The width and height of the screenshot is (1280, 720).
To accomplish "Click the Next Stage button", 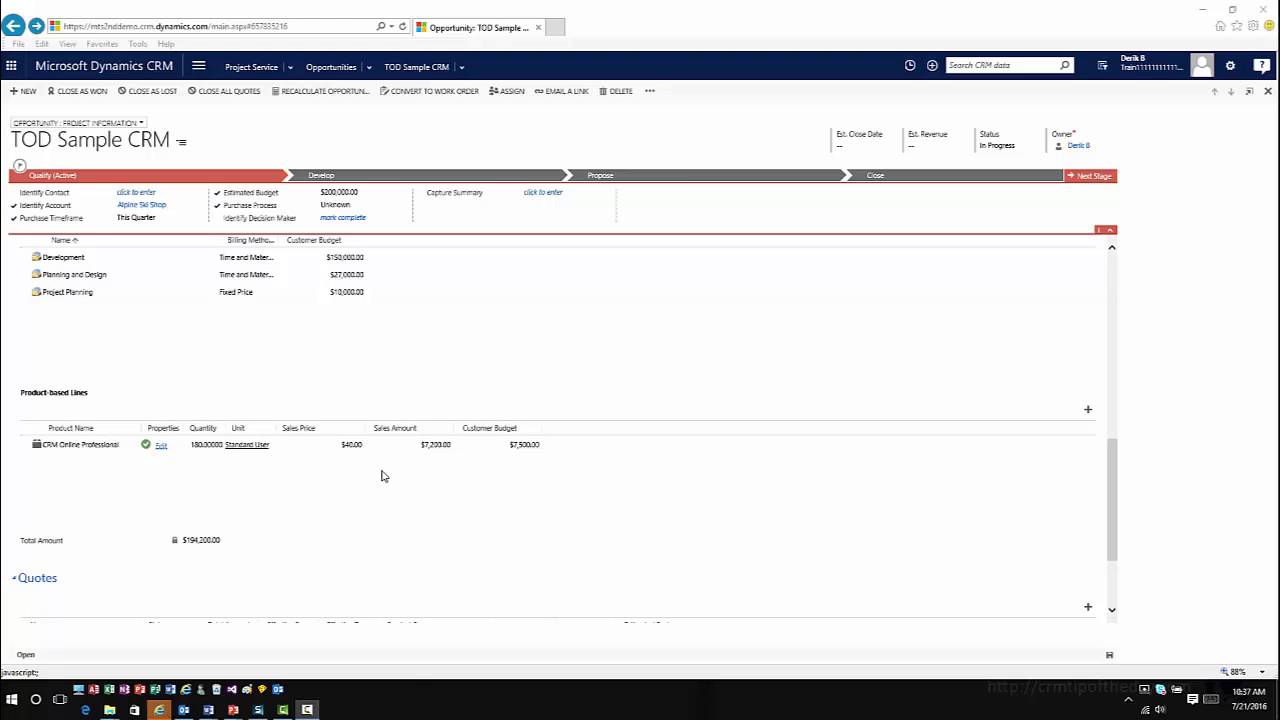I will [1089, 175].
